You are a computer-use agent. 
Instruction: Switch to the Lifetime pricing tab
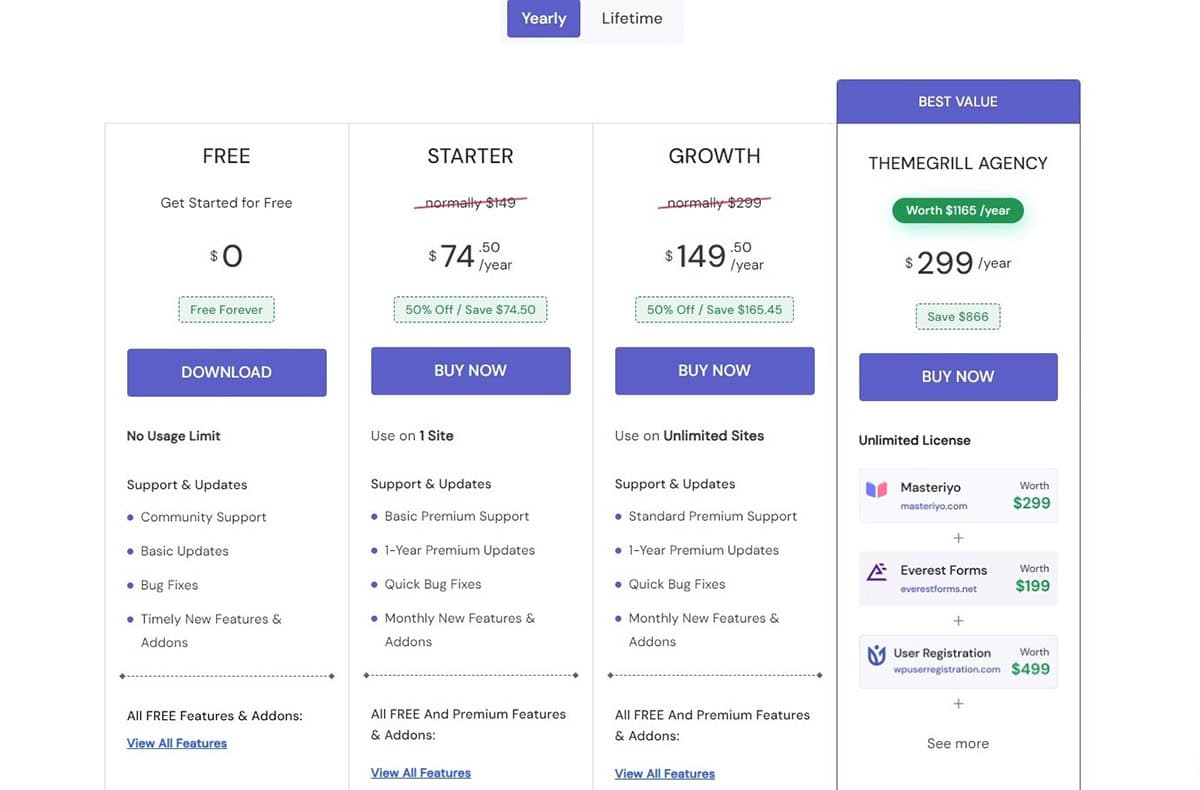[x=632, y=18]
